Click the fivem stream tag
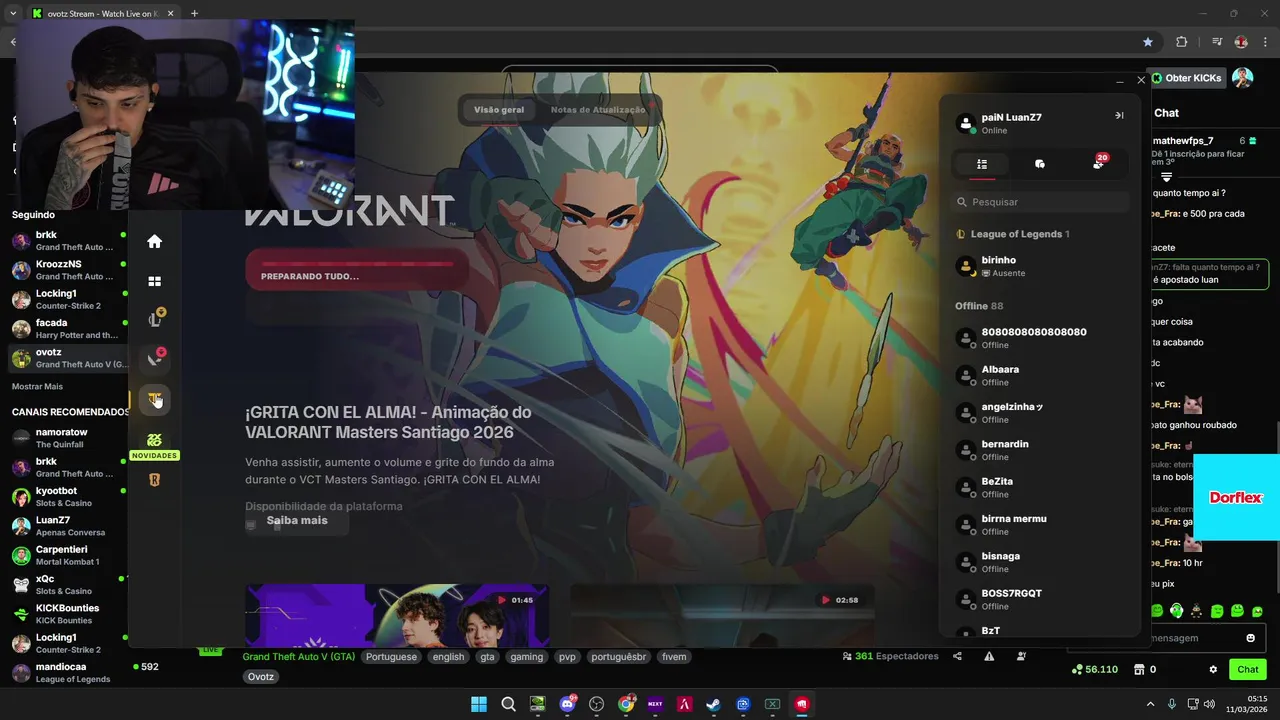Image resolution: width=1280 pixels, height=720 pixels. (x=674, y=657)
